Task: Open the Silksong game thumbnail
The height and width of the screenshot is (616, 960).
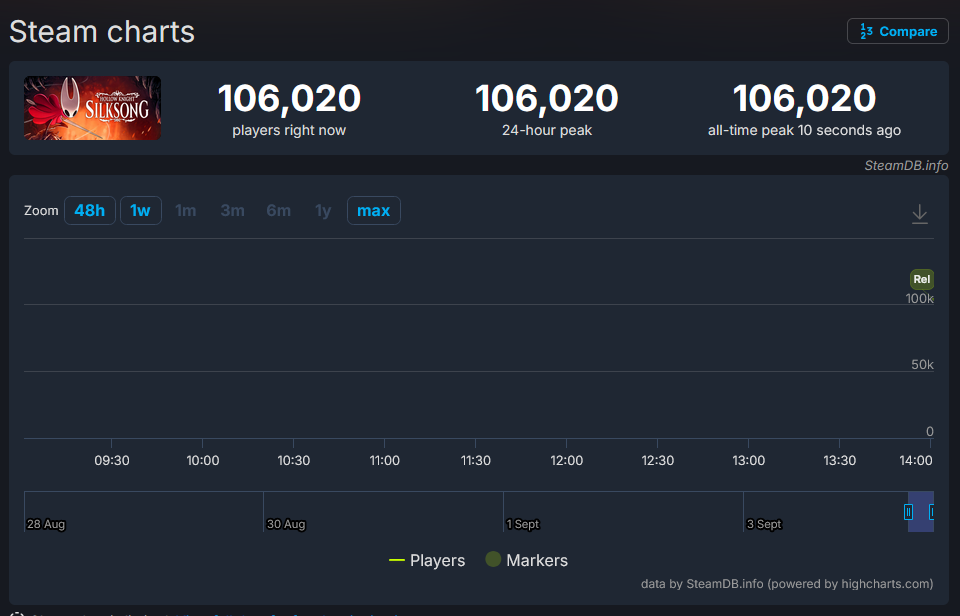Action: click(x=92, y=108)
